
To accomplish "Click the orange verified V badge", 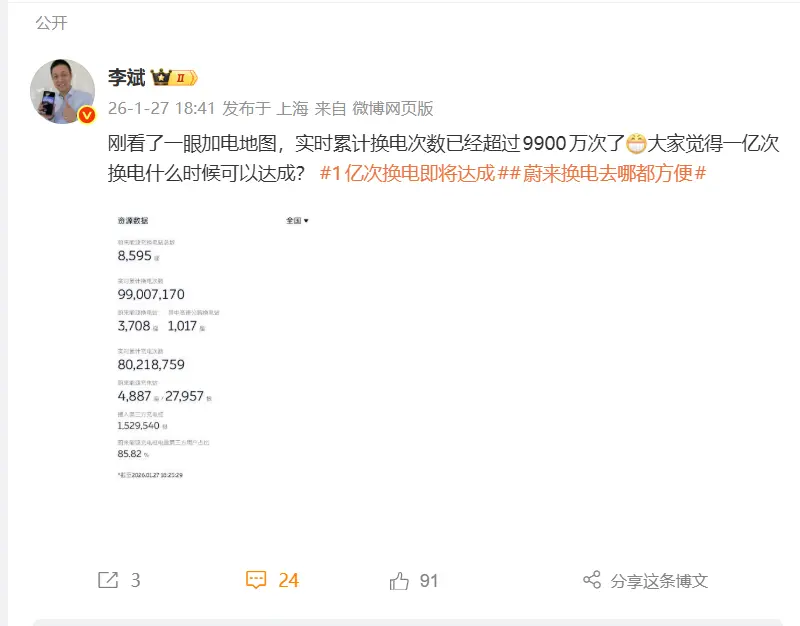I will click(x=87, y=115).
